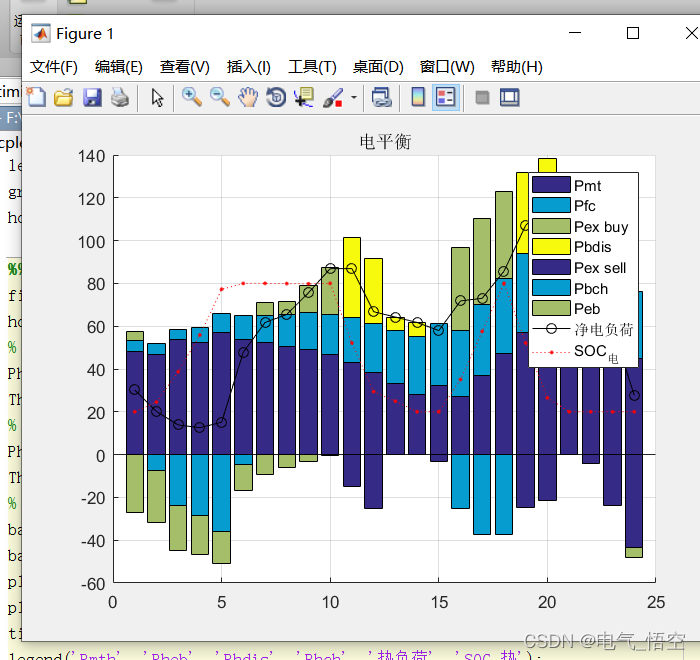Click the Hide Plot Tools icon
Viewport: 700px width, 660px height.
pyautogui.click(x=482, y=97)
